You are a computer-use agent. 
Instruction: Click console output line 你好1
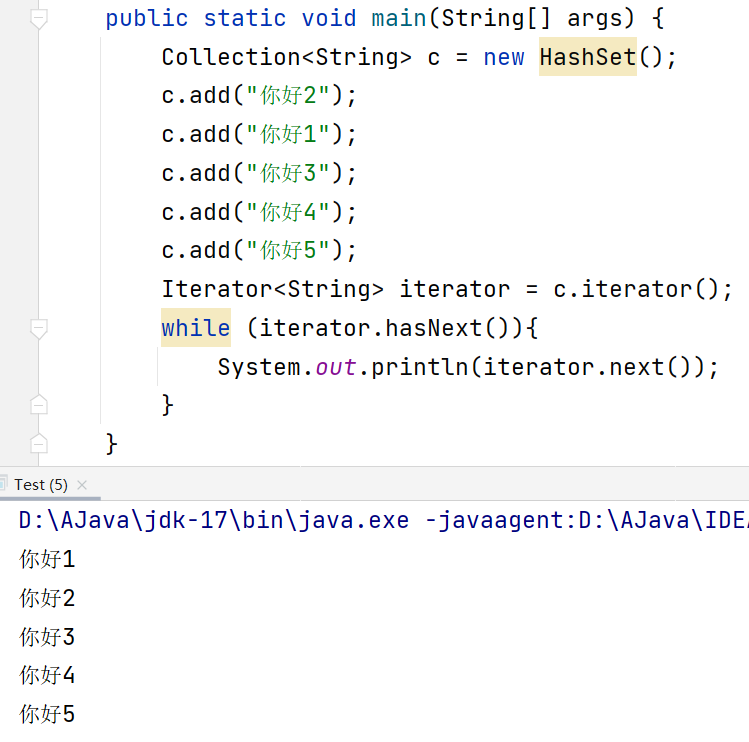[x=47, y=559]
